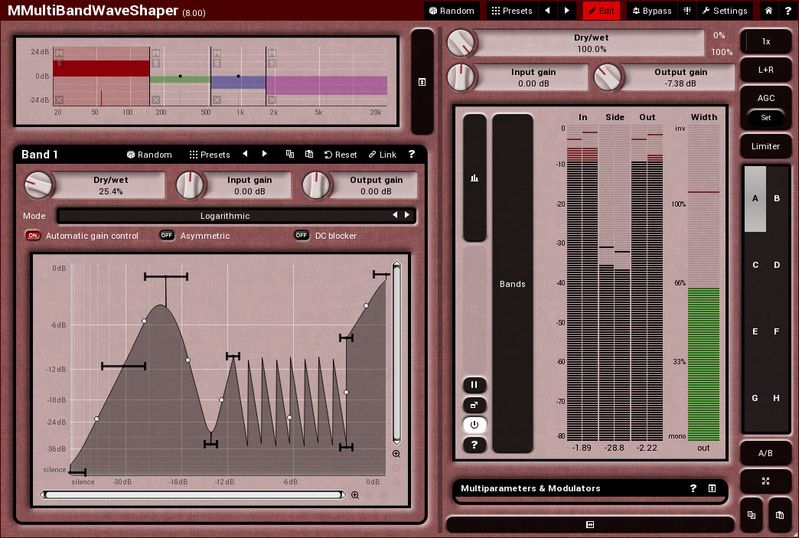Collapse the band graph using its side expander
The width and height of the screenshot is (800, 538).
422,82
